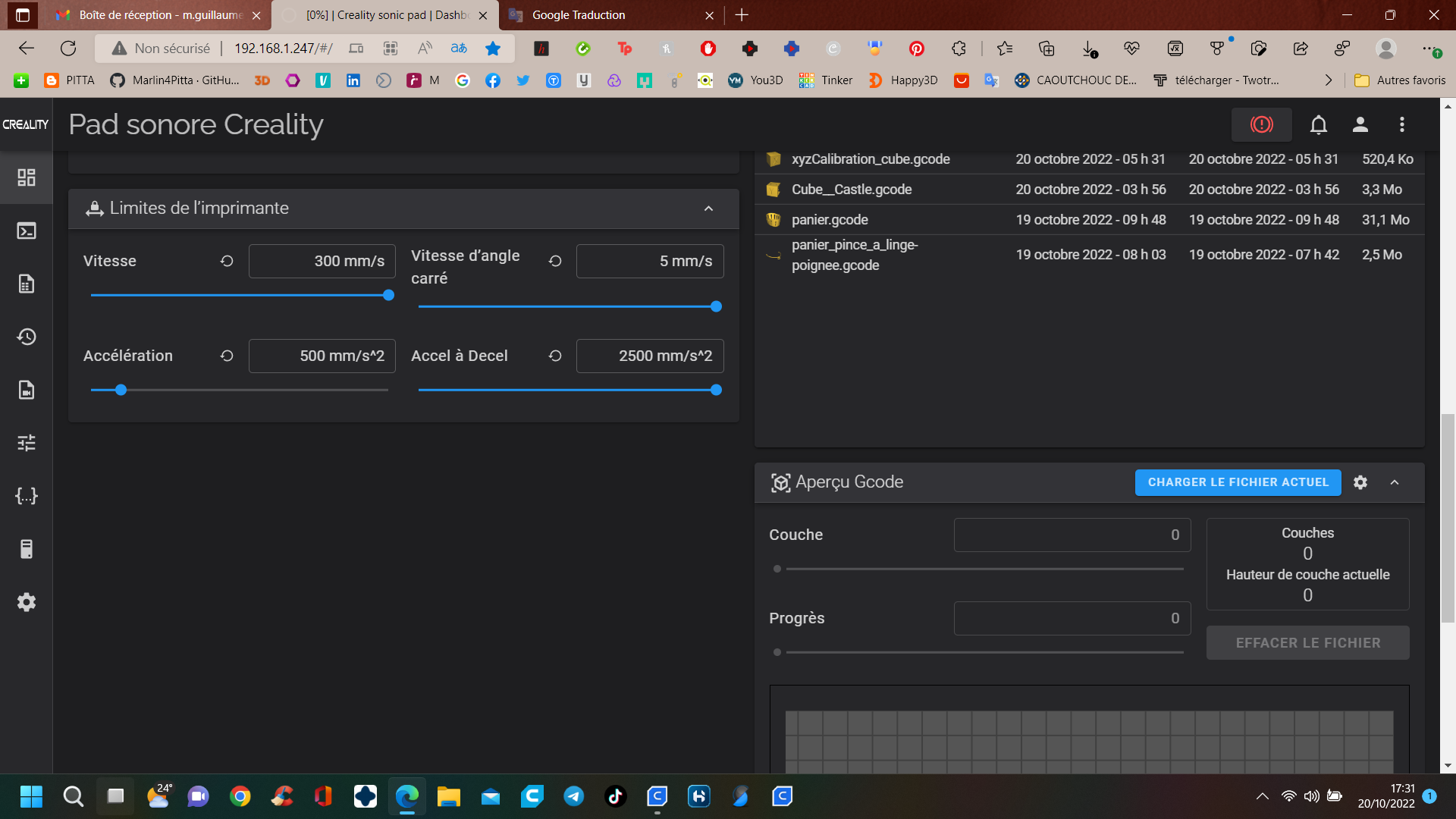Select panier_pince_a_linge-poignee.gcode file

click(1090, 255)
